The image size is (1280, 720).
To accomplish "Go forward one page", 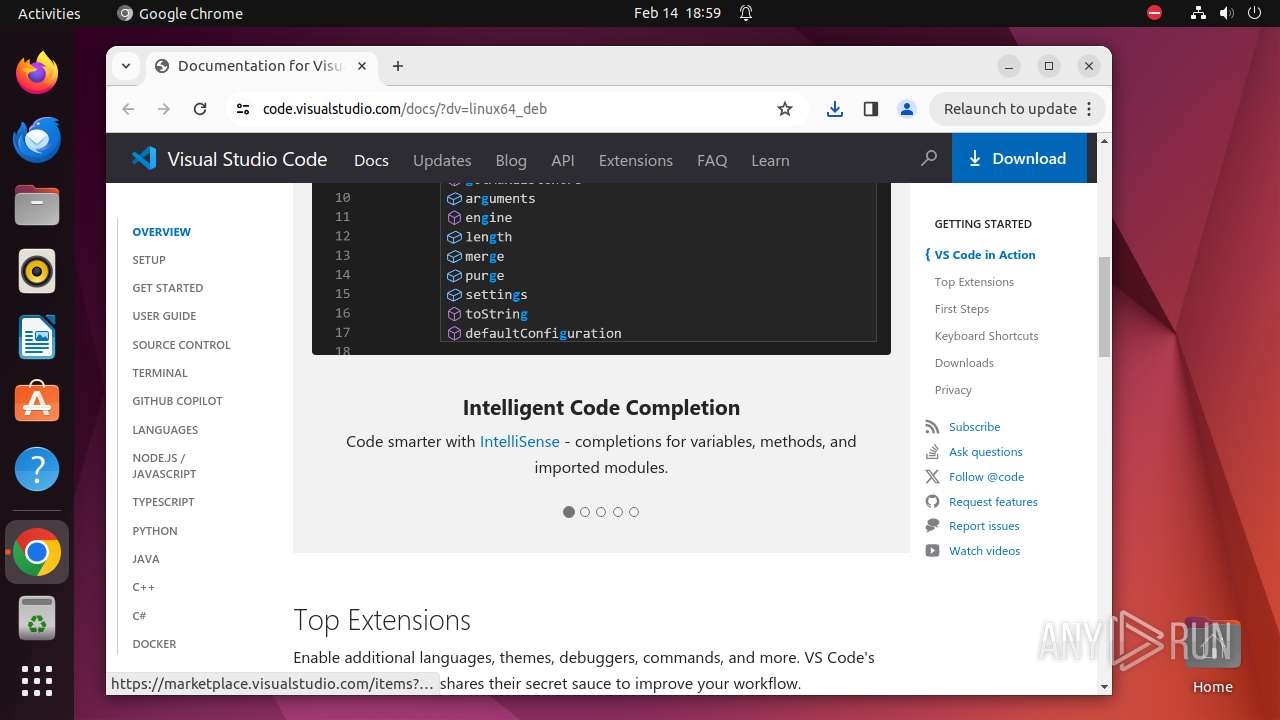I will 164,109.
